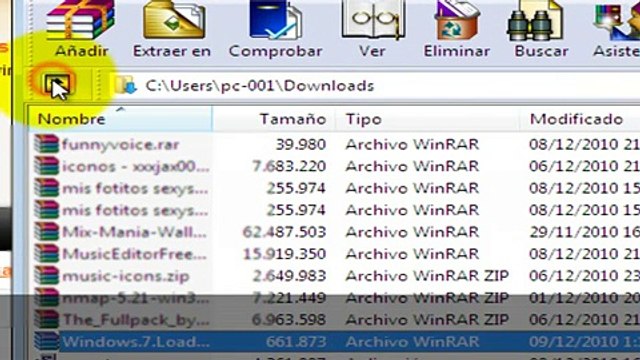
Task: Select music-icons.zip file name
Action: point(125,276)
